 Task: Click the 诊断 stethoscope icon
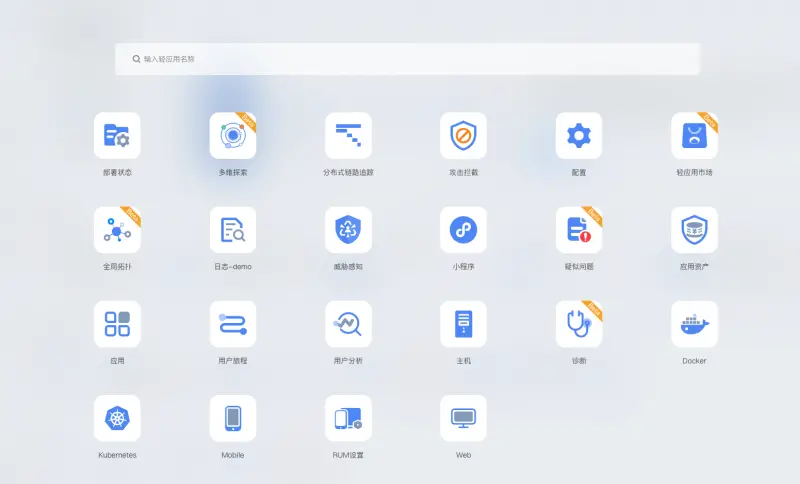click(x=579, y=324)
